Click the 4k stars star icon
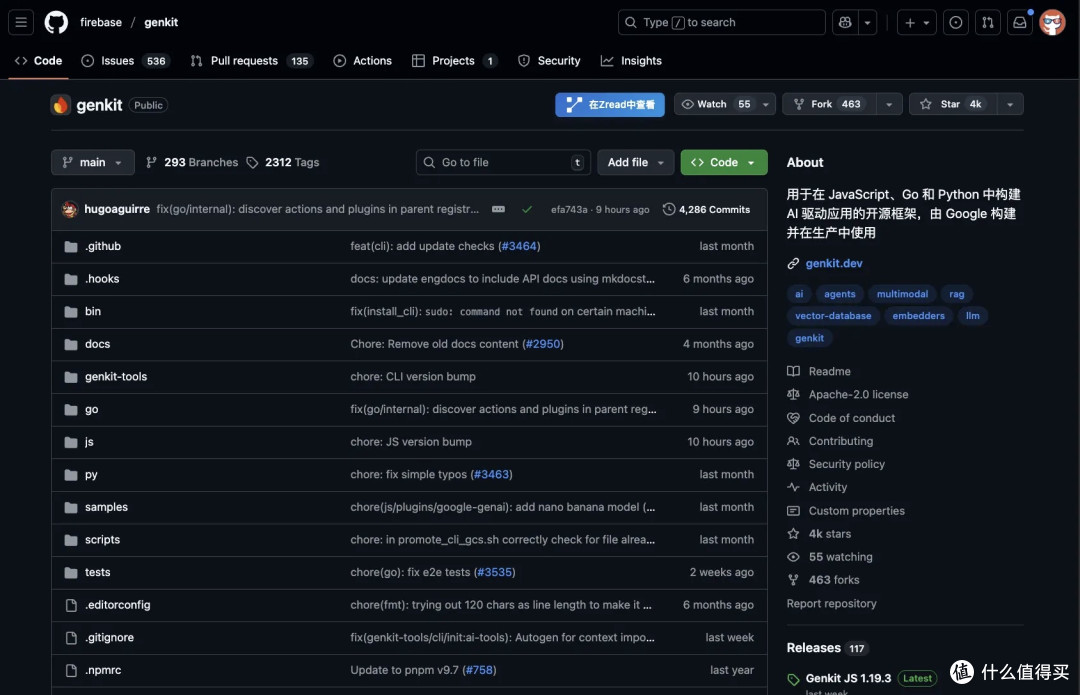 coord(793,534)
